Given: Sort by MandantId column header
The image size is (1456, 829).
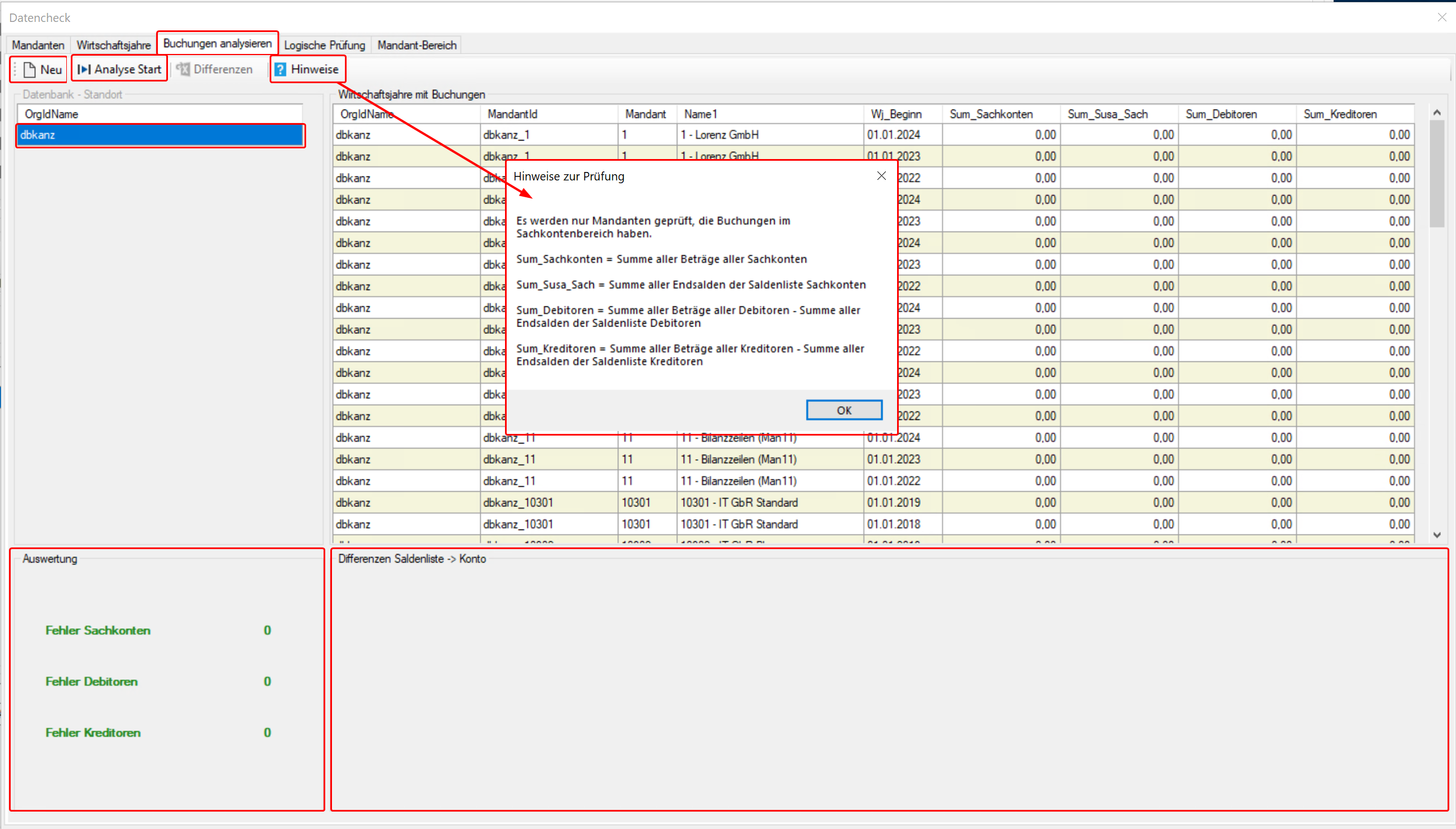Looking at the screenshot, I should tap(549, 114).
